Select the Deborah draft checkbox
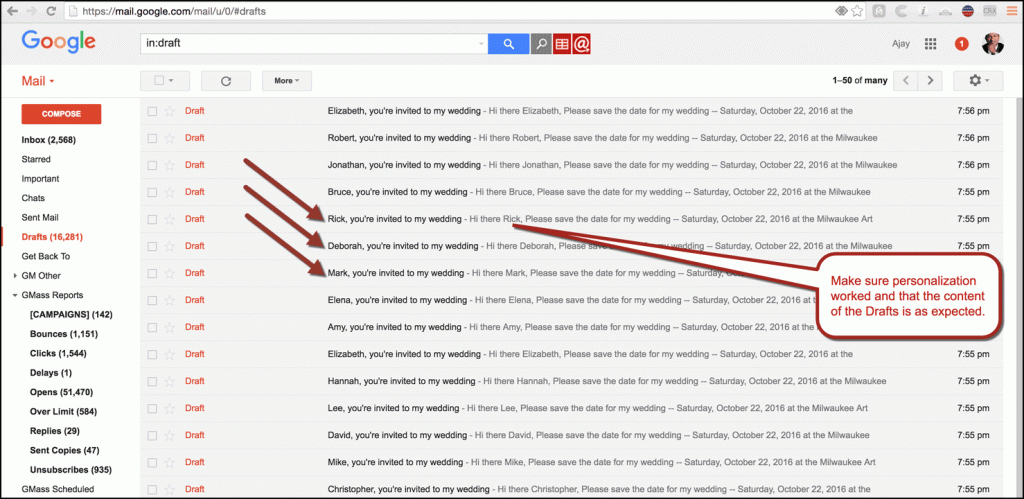Image resolution: width=1024 pixels, height=499 pixels. pyautogui.click(x=152, y=246)
